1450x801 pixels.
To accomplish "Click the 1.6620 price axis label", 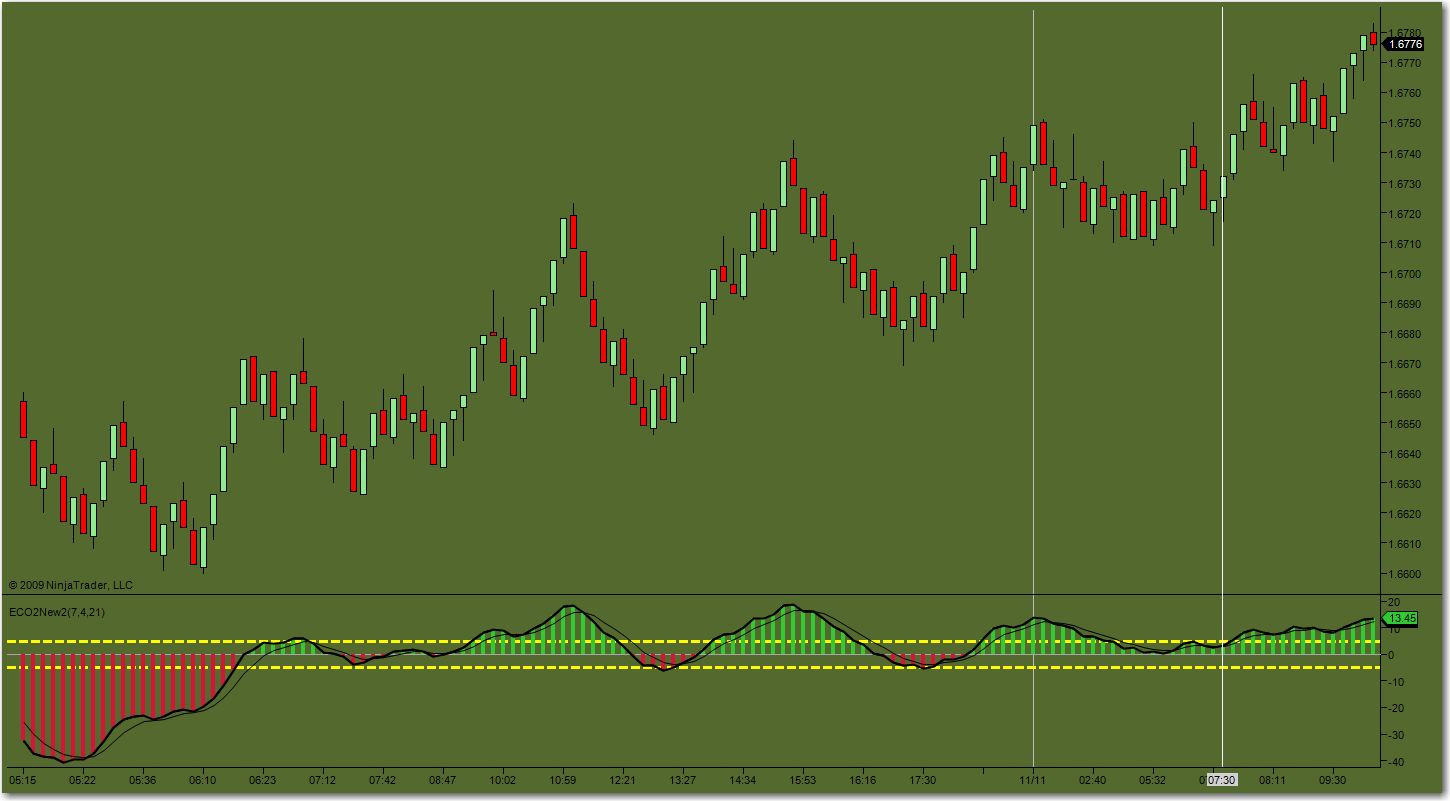I will (1405, 513).
